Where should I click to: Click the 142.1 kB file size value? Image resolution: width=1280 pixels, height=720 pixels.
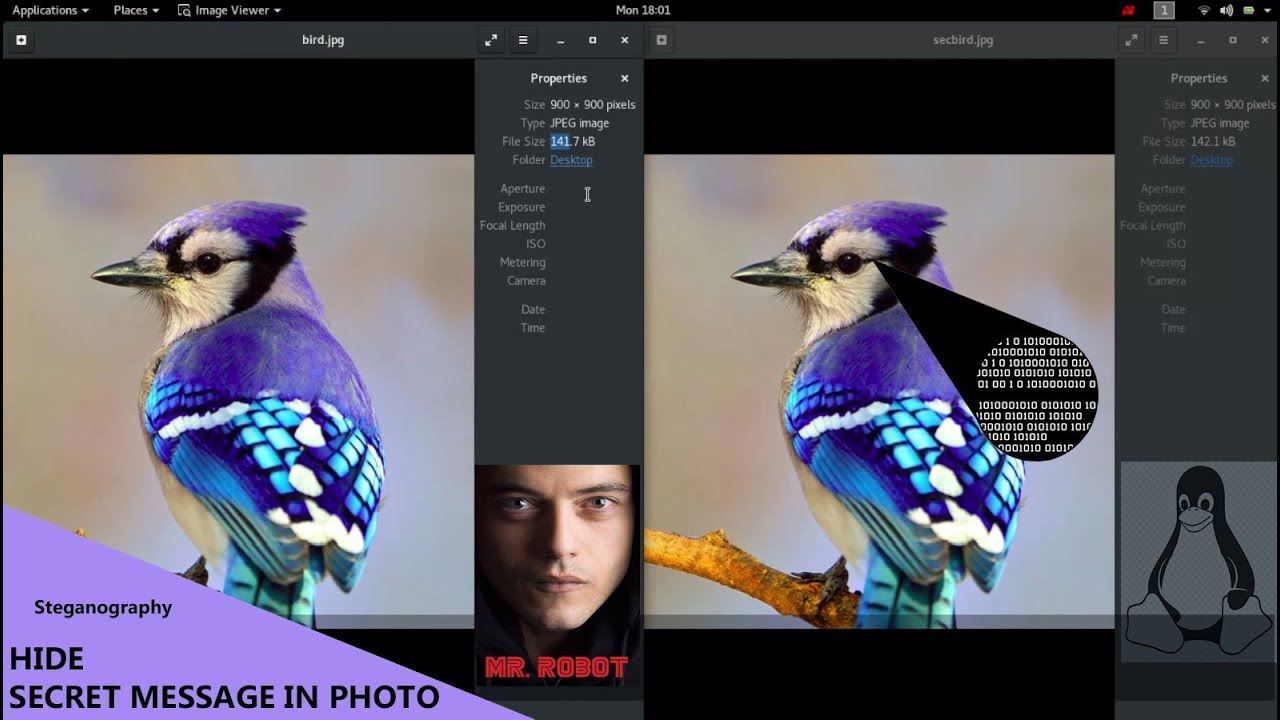click(x=1213, y=142)
